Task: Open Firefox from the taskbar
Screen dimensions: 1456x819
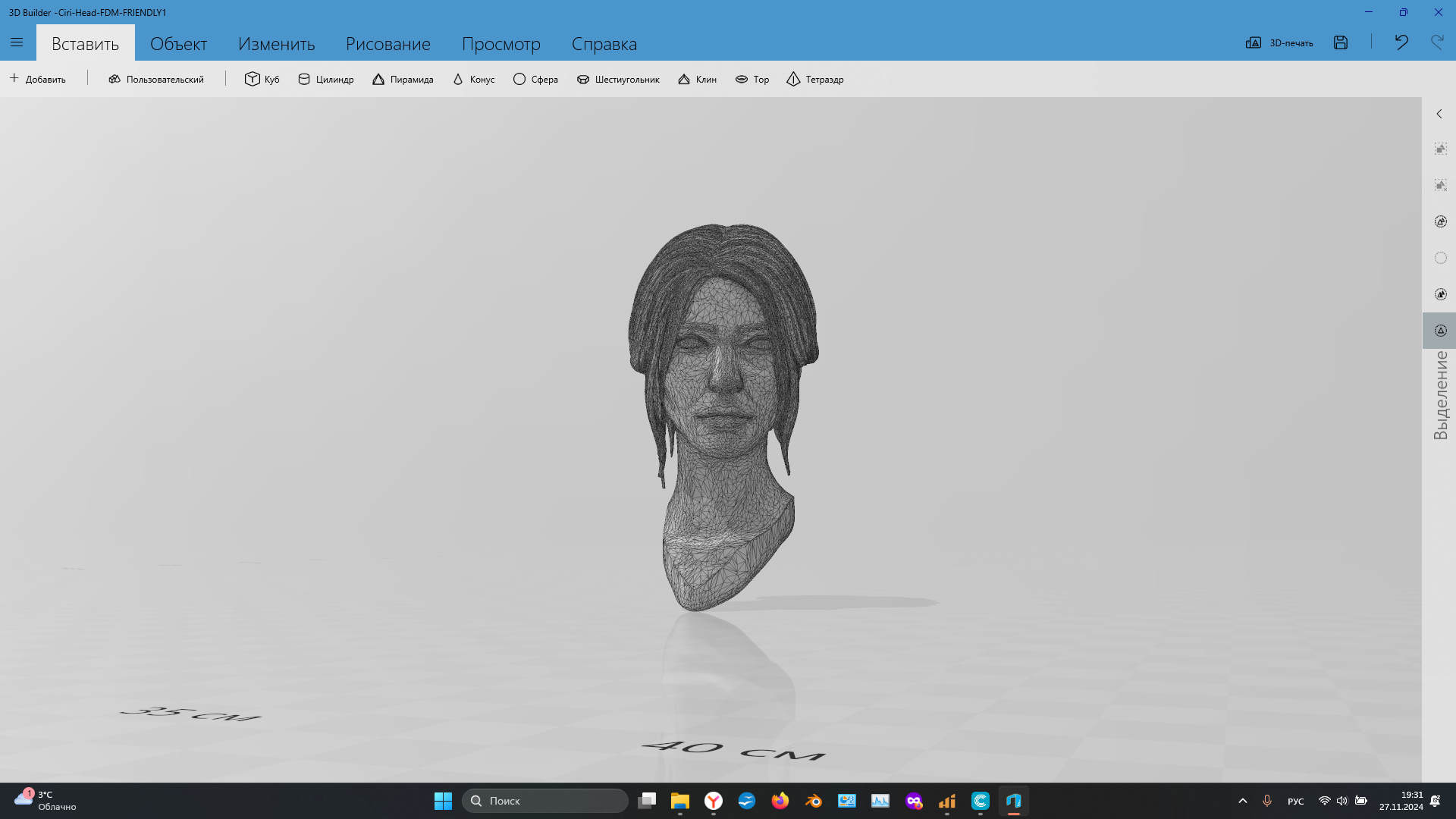Action: pyautogui.click(x=780, y=801)
